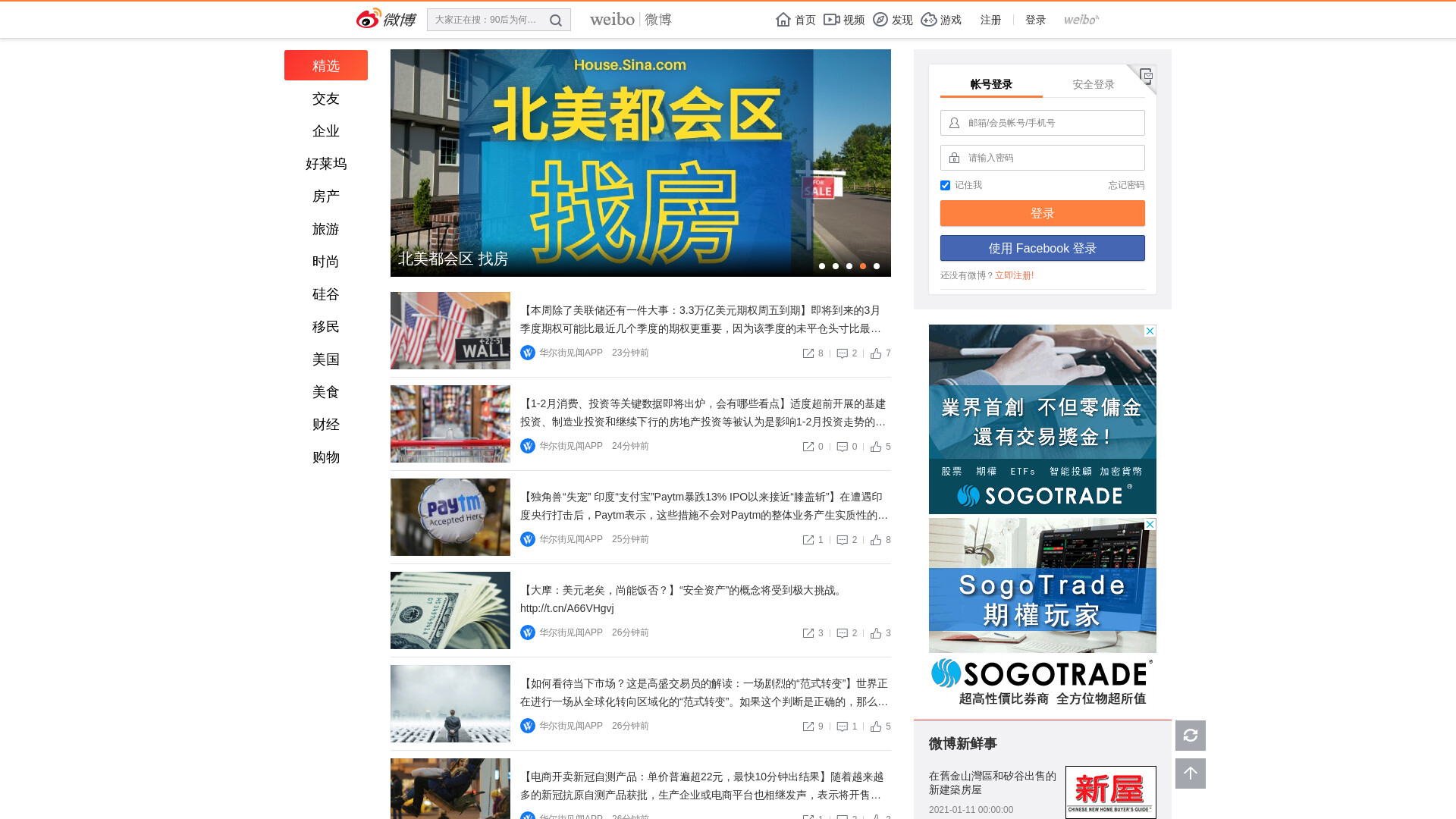The height and width of the screenshot is (819, 1456).
Task: Click 忘记密码 link
Action: point(1126,185)
